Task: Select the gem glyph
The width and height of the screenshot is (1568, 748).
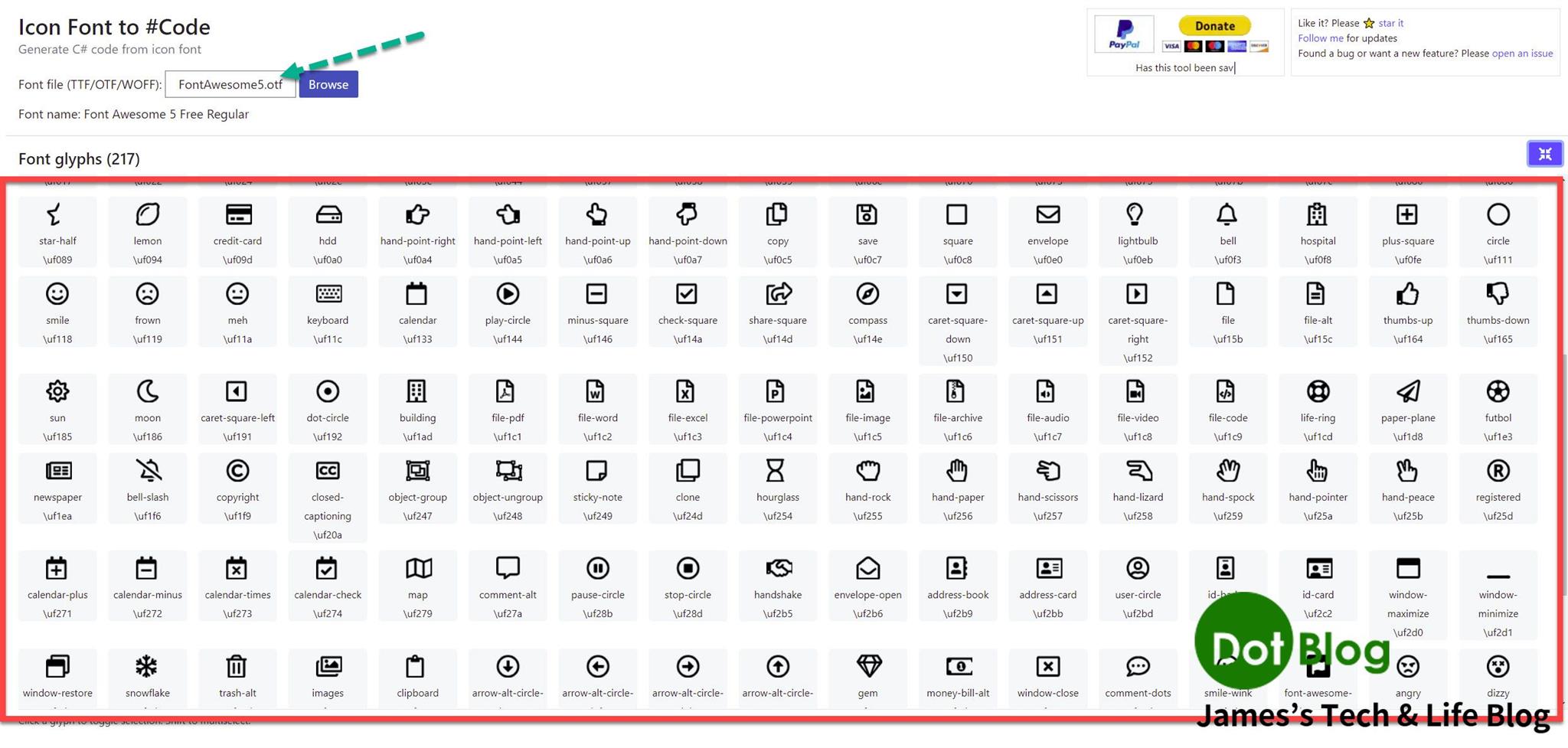Action: pos(867,674)
